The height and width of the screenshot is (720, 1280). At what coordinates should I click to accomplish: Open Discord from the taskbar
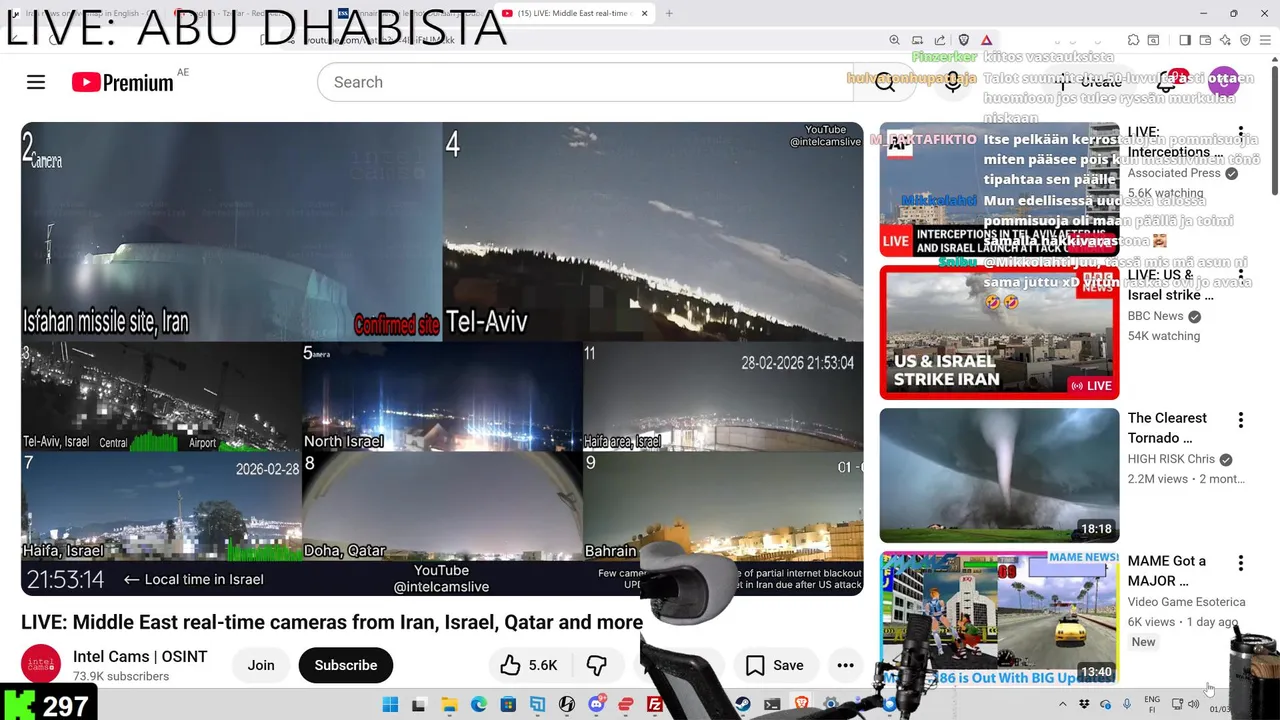(597, 704)
